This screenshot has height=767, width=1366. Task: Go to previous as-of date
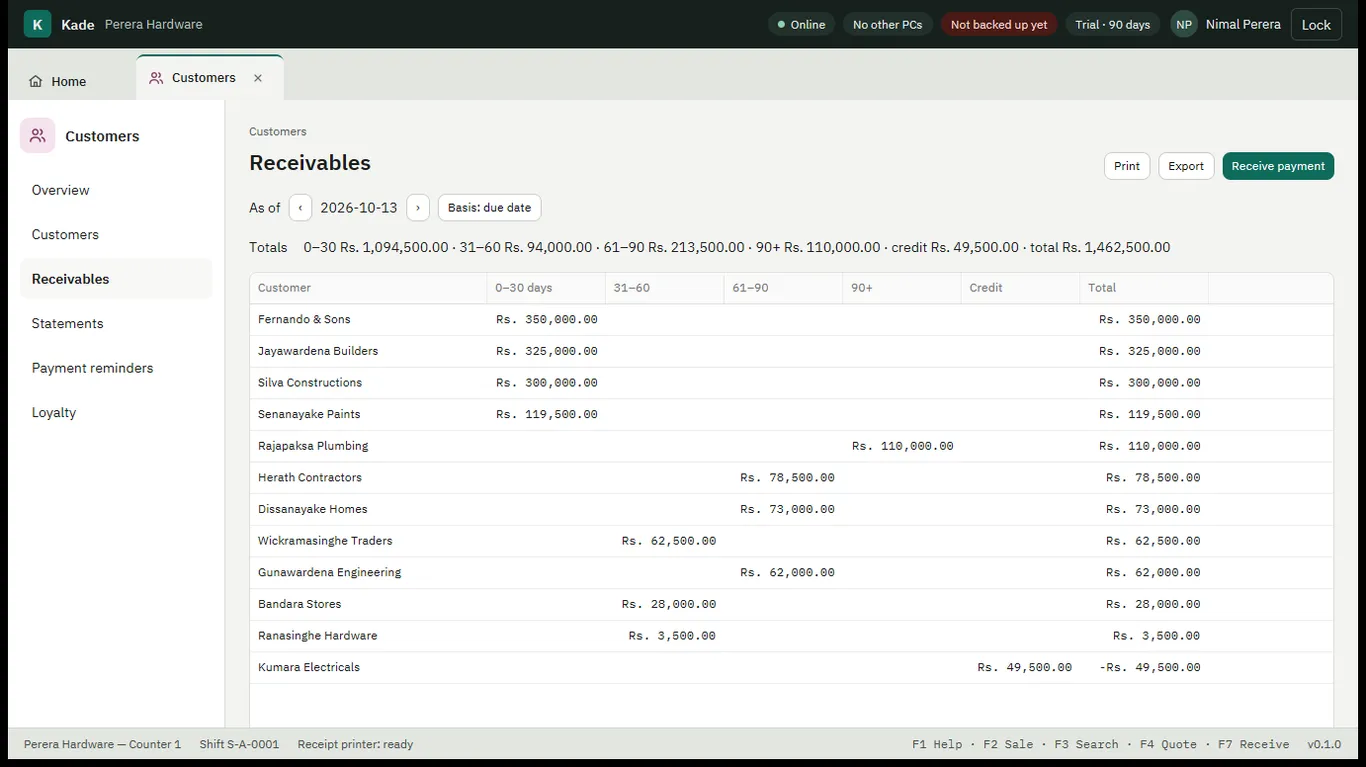[x=300, y=208]
